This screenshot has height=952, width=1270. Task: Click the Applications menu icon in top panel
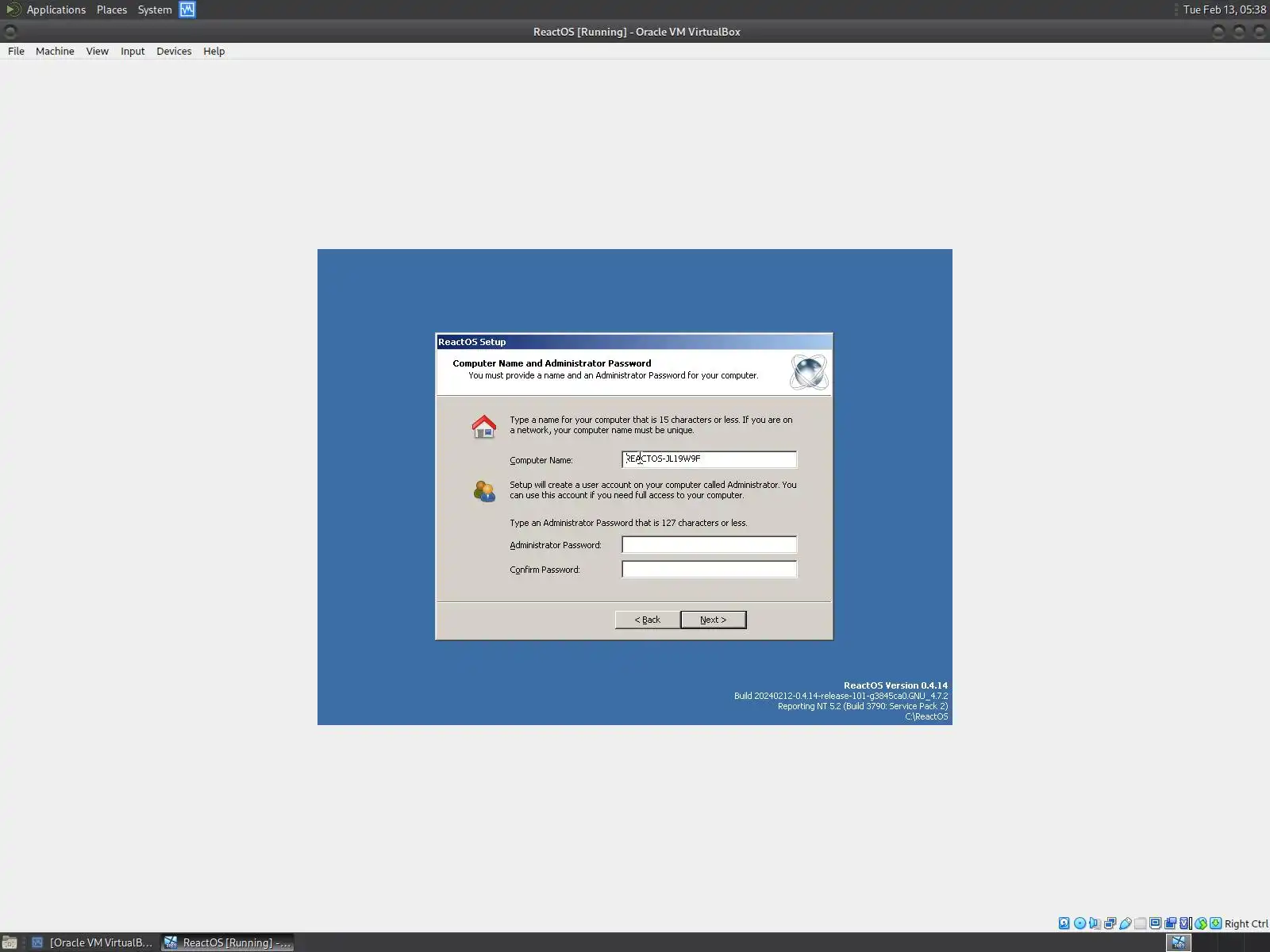pyautogui.click(x=13, y=10)
